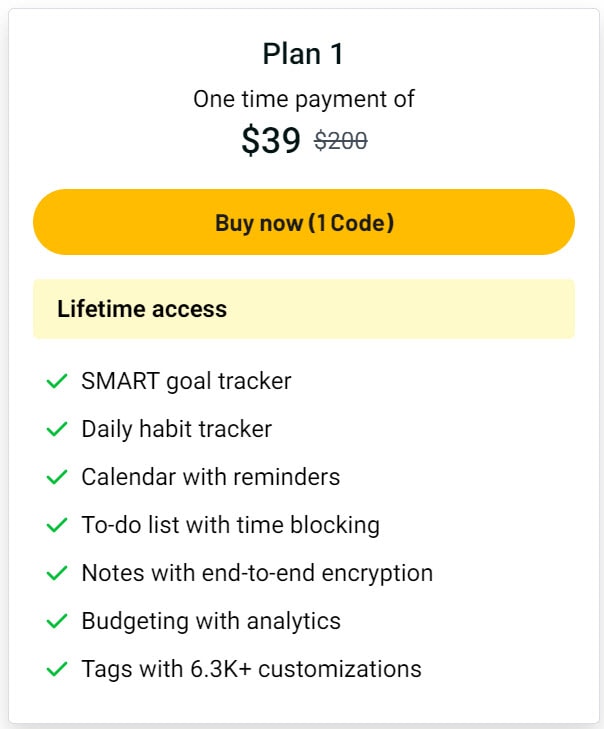The image size is (604, 729).
Task: Click the Notes with end-to-end encryption text
Action: tap(257, 574)
